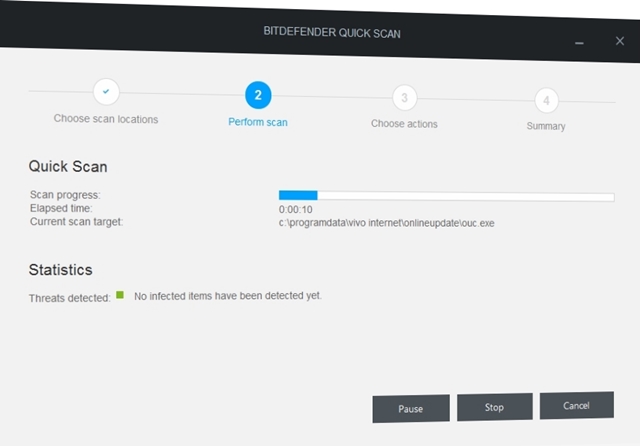Screen dimensions: 640x446
Task: Select step 4 circle icon
Action: pos(547,100)
